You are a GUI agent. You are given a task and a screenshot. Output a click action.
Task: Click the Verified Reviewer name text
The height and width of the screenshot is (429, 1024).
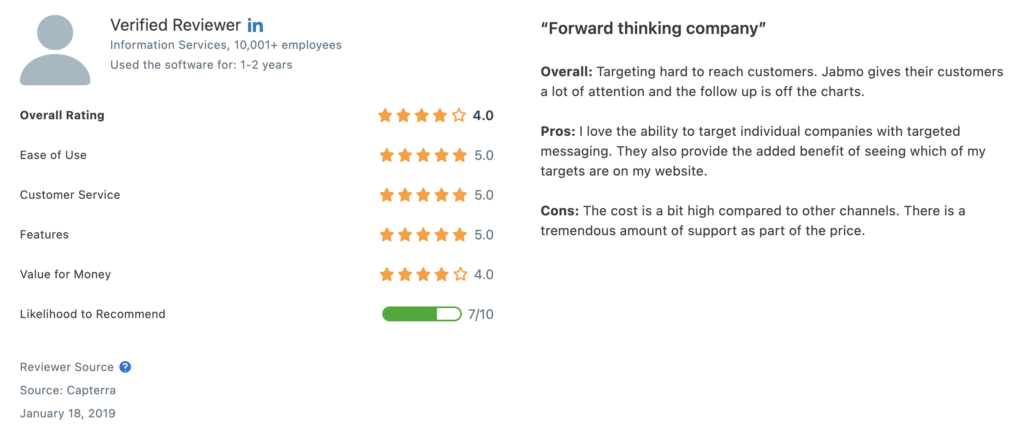pos(176,25)
